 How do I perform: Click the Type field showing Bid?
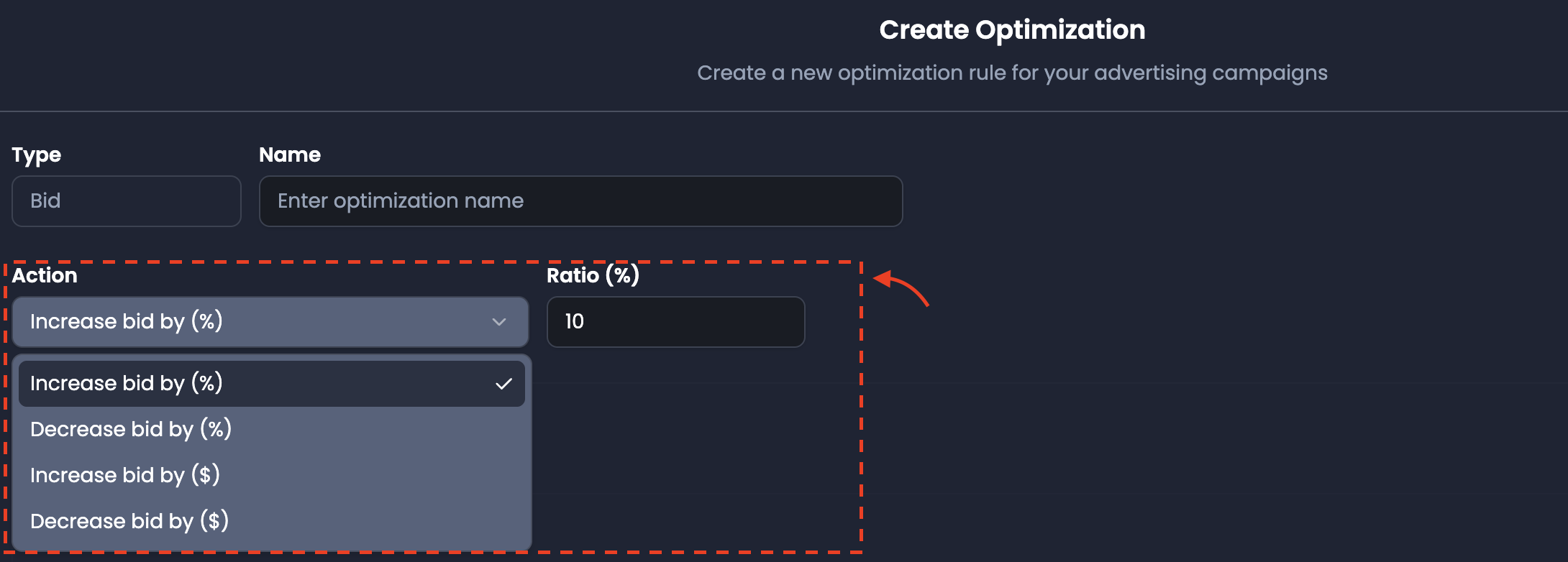tap(127, 201)
